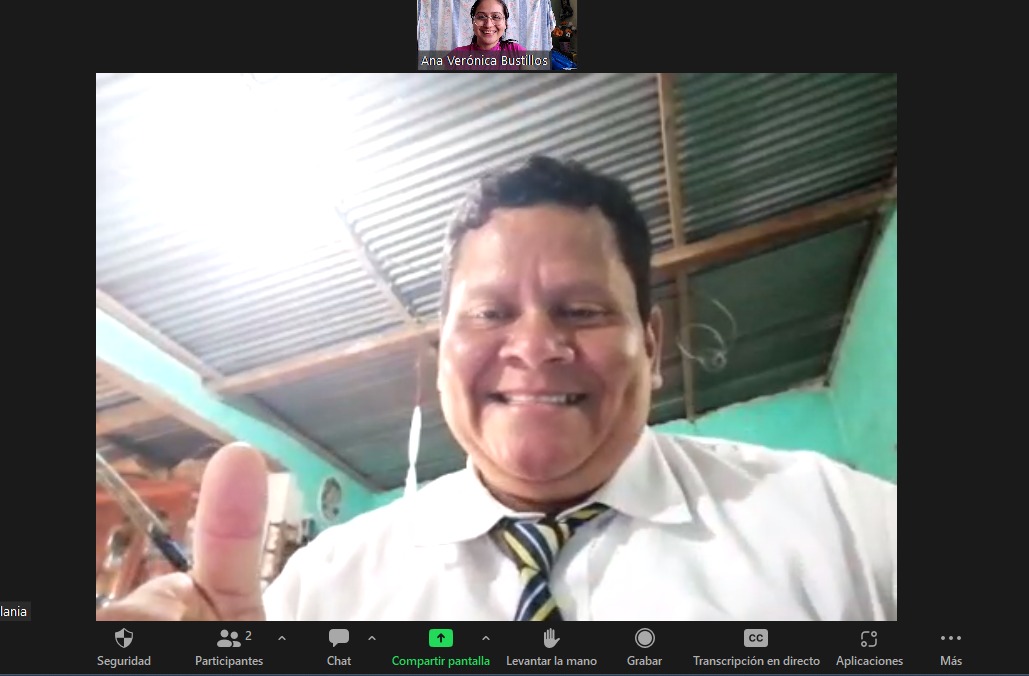Select Ana Verónica Bustillos video thumbnail
Screen dimensions: 1029x676
(497, 35)
